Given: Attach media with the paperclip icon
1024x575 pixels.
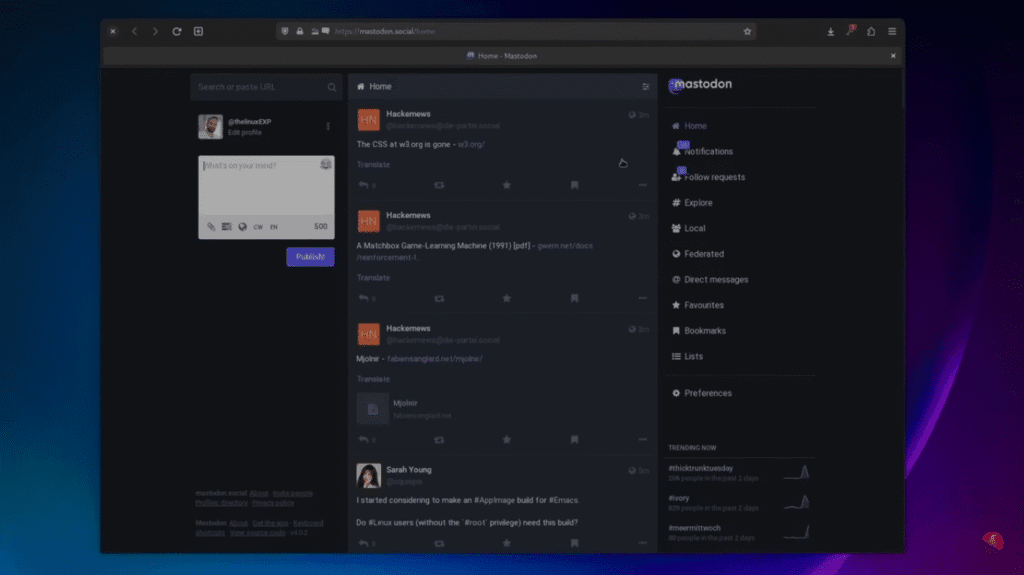Looking at the screenshot, I should [211, 227].
